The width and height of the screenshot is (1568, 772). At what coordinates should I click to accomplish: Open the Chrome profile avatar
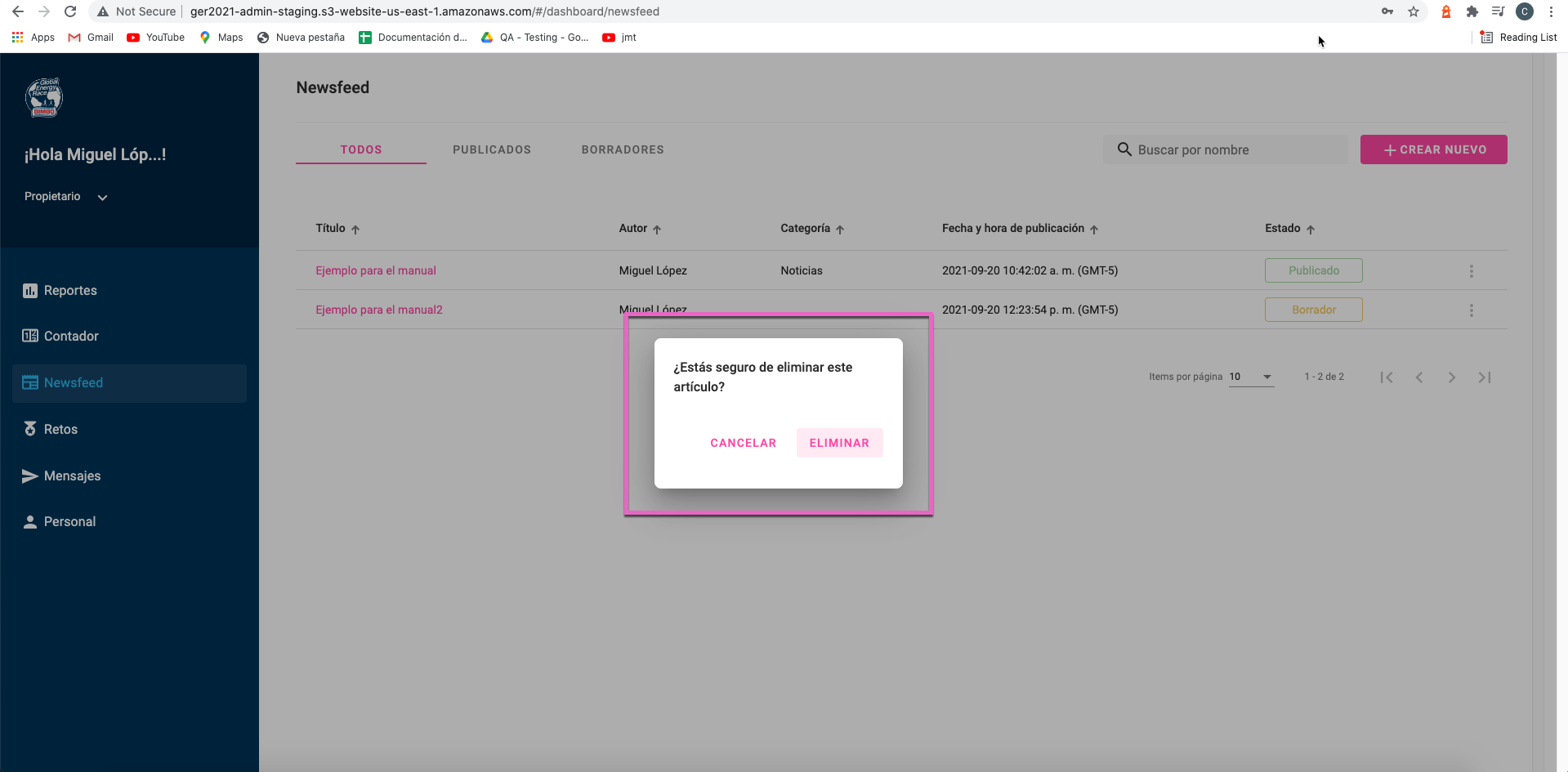(1525, 11)
